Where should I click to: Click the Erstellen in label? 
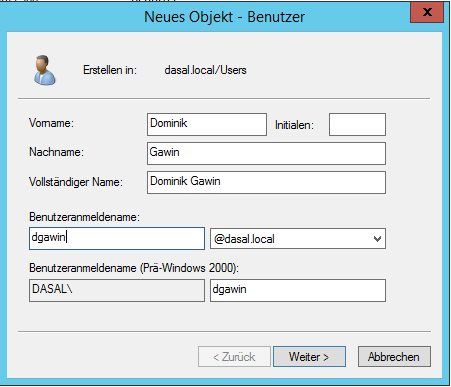(x=110, y=70)
